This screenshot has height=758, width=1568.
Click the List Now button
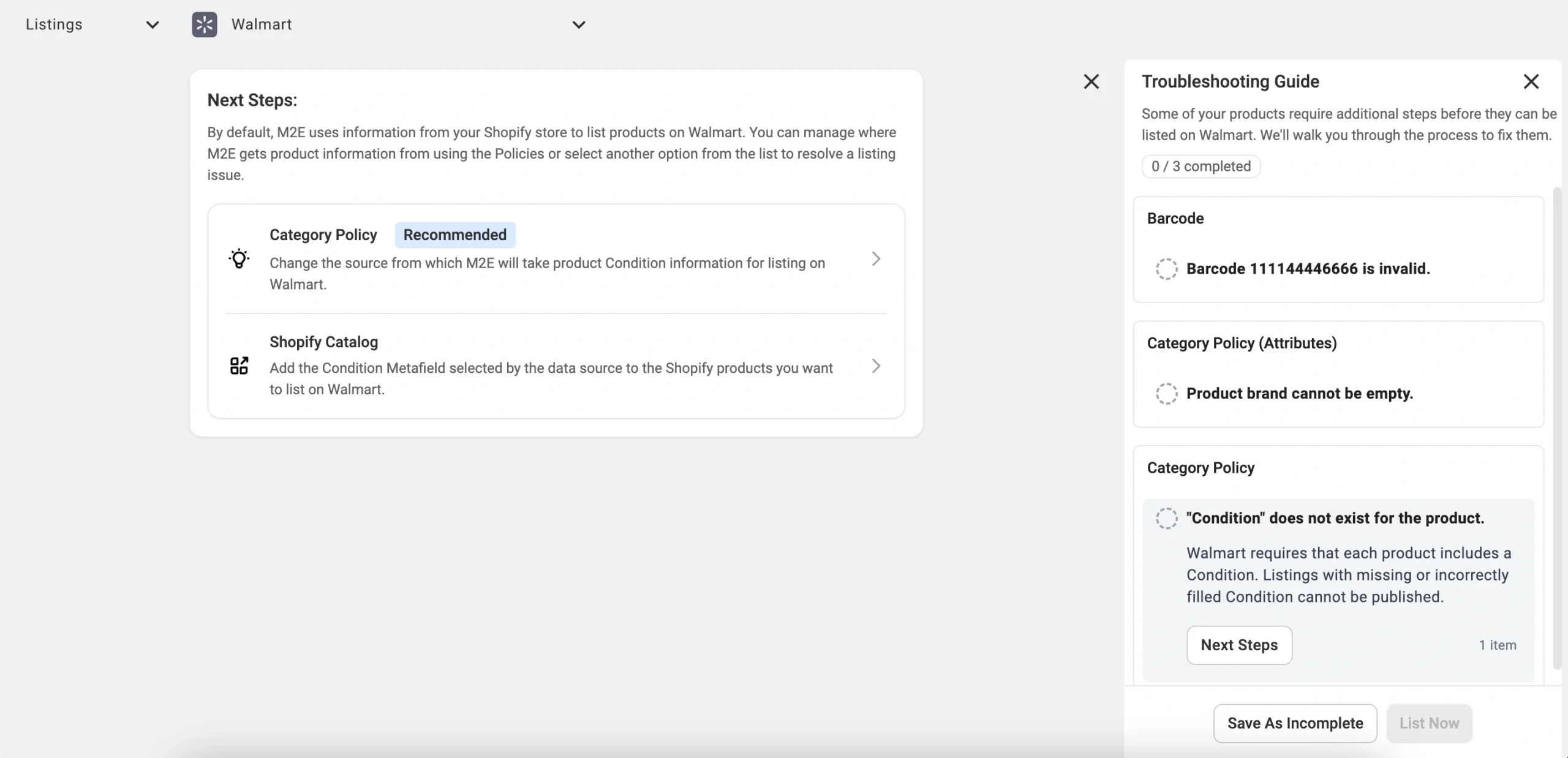click(1429, 723)
